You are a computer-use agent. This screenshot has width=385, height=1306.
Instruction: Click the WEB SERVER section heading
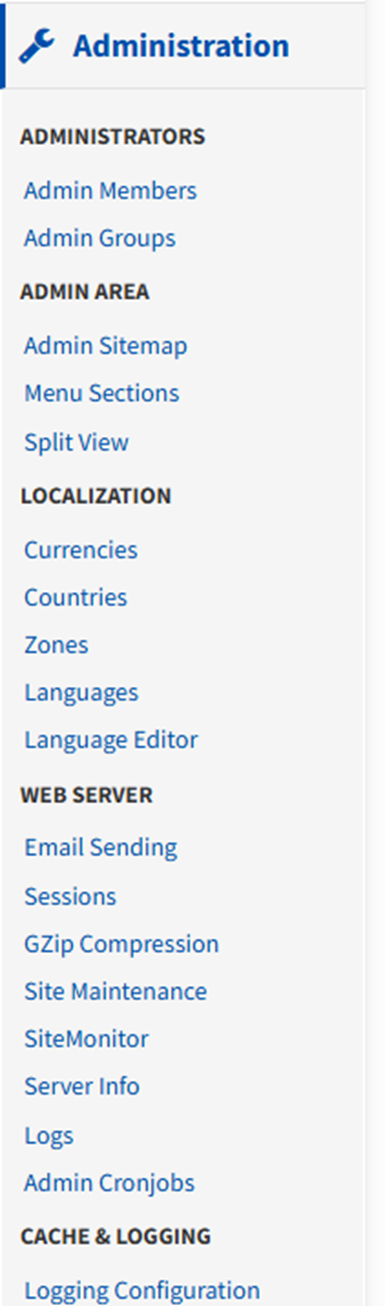87,795
